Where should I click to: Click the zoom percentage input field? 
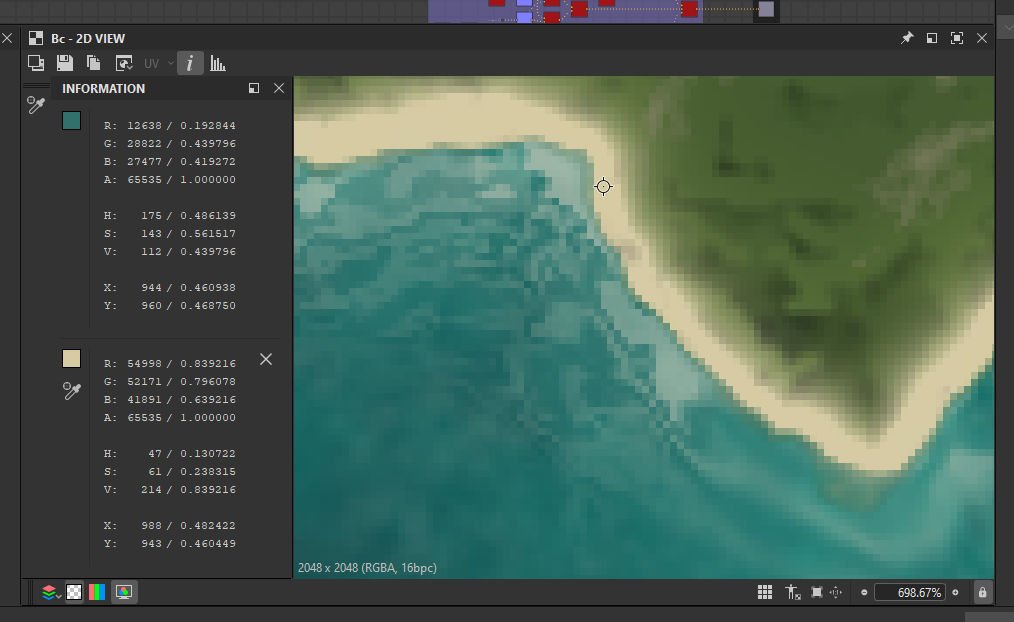coord(910,592)
